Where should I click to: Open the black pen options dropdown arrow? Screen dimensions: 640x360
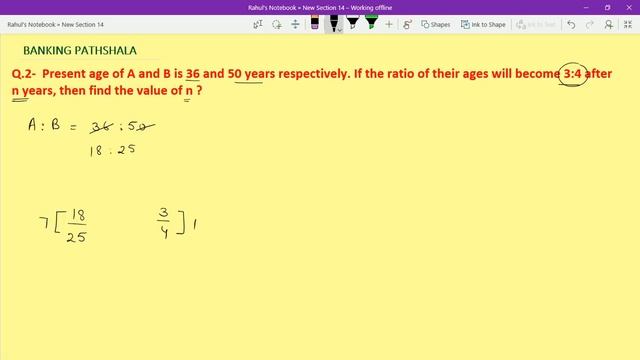click(340, 30)
